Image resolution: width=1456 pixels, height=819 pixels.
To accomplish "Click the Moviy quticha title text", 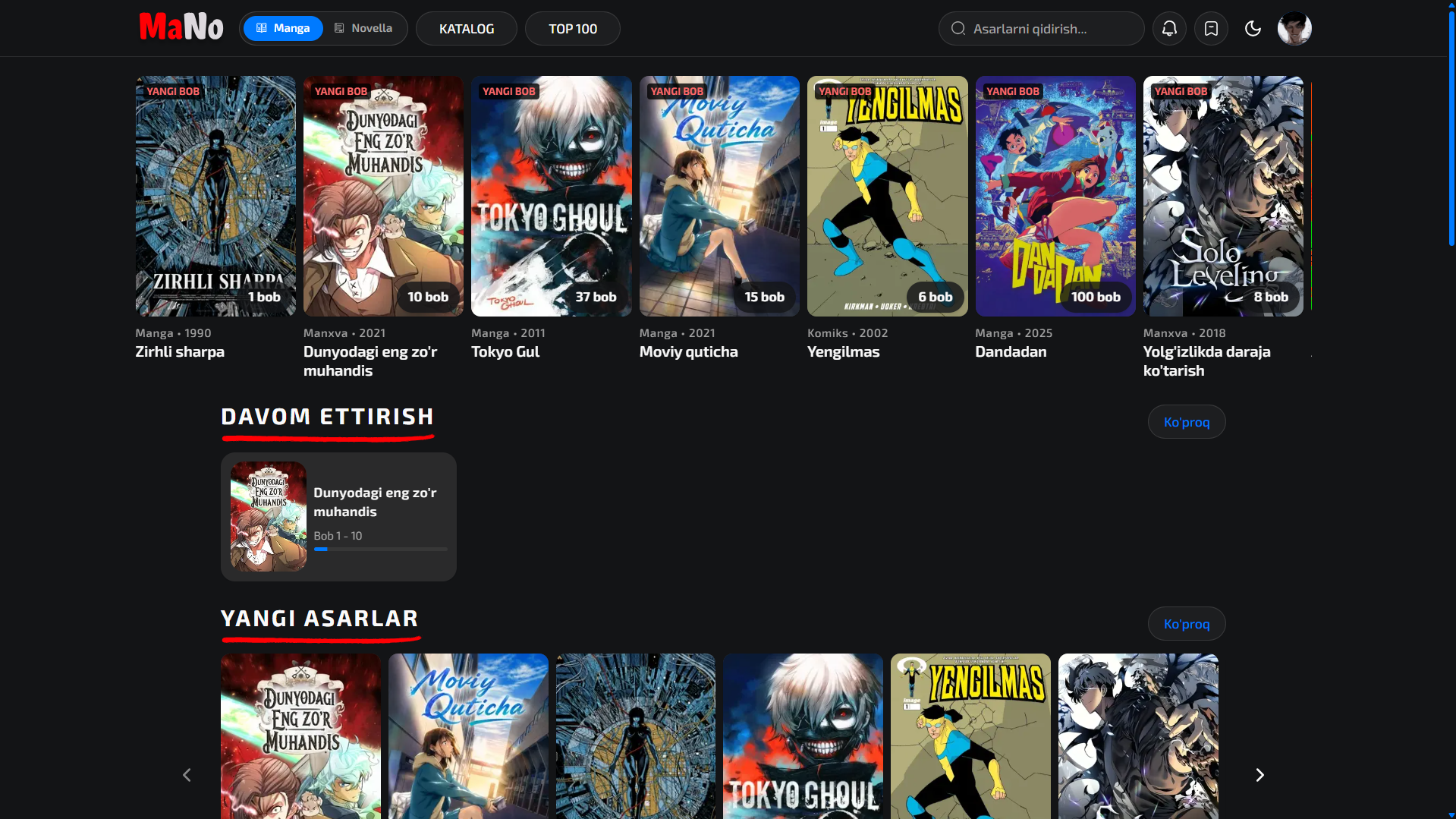I will [688, 352].
